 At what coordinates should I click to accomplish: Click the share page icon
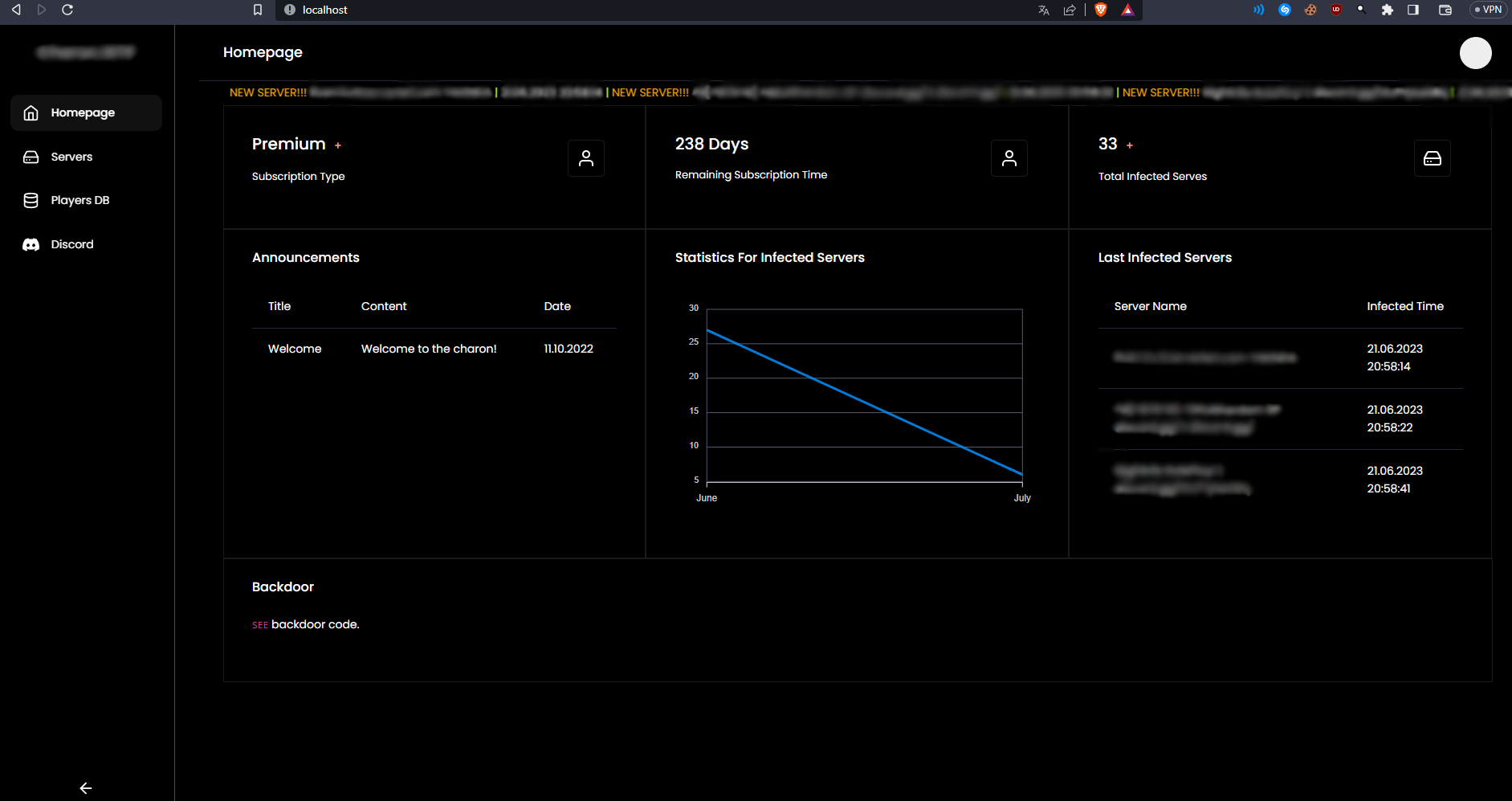(x=1070, y=10)
